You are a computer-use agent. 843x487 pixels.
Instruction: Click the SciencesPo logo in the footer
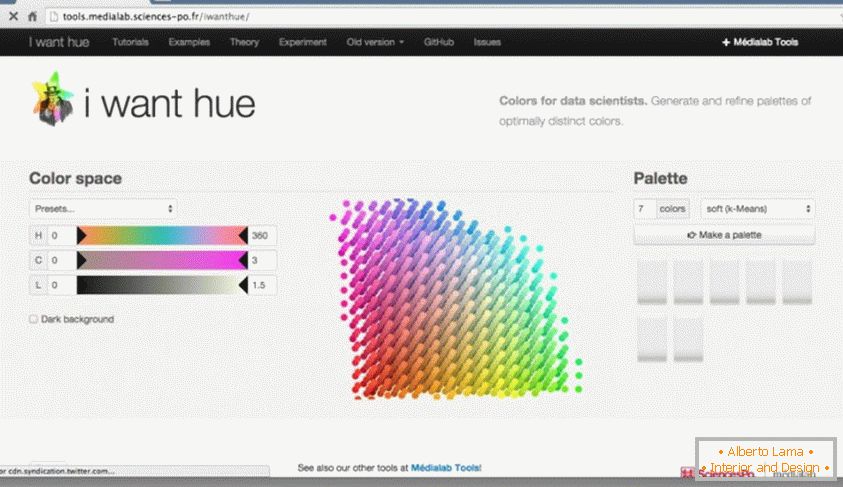[717, 474]
